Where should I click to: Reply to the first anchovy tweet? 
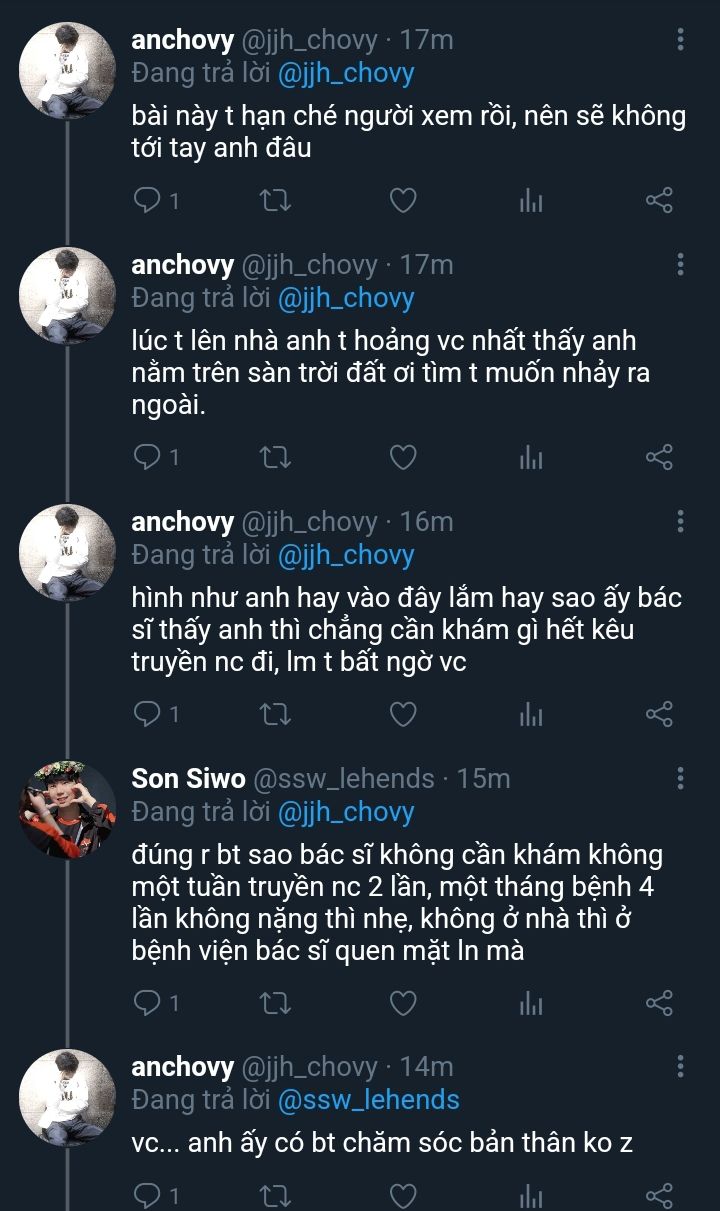[148, 201]
